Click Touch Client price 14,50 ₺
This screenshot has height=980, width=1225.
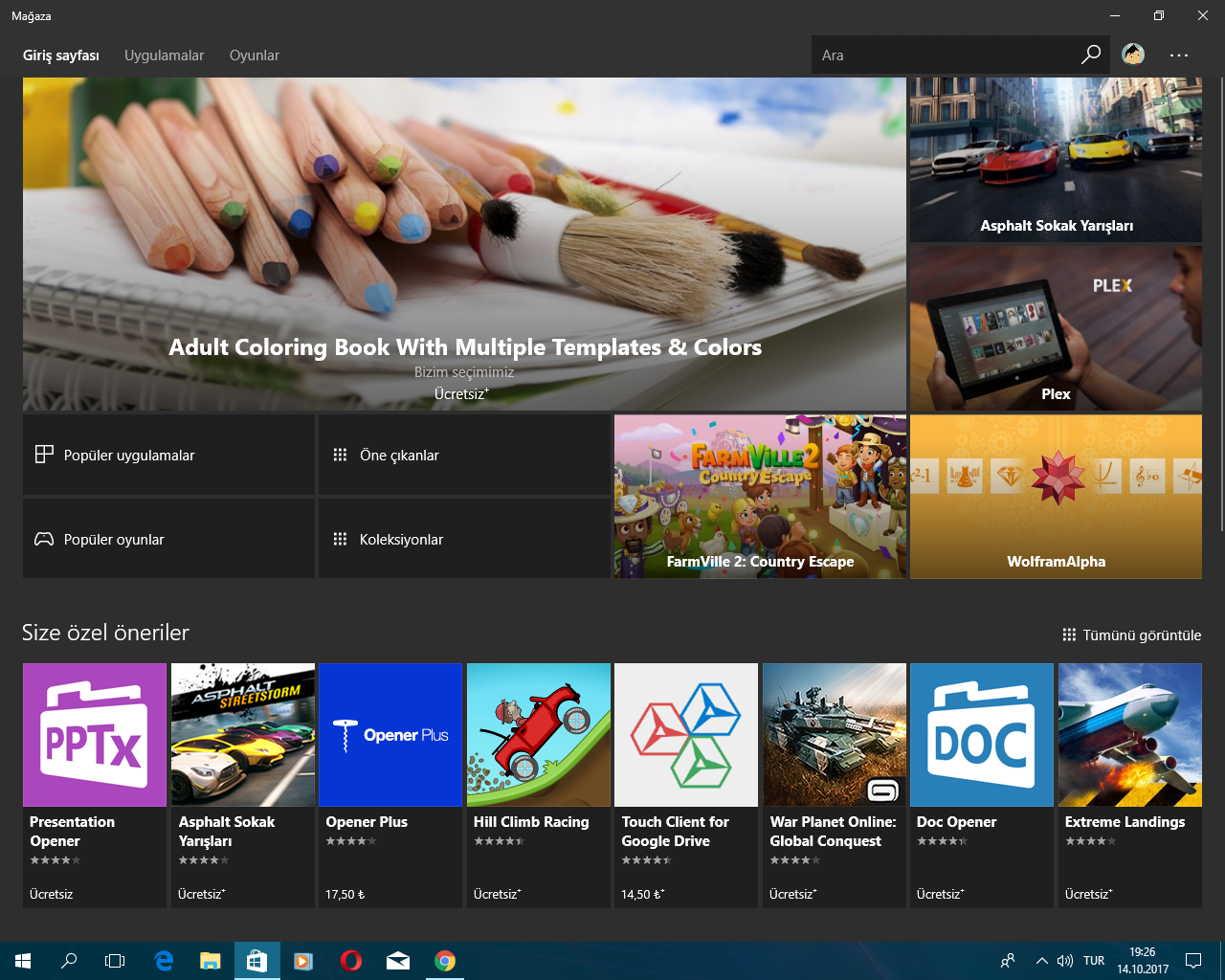click(643, 894)
